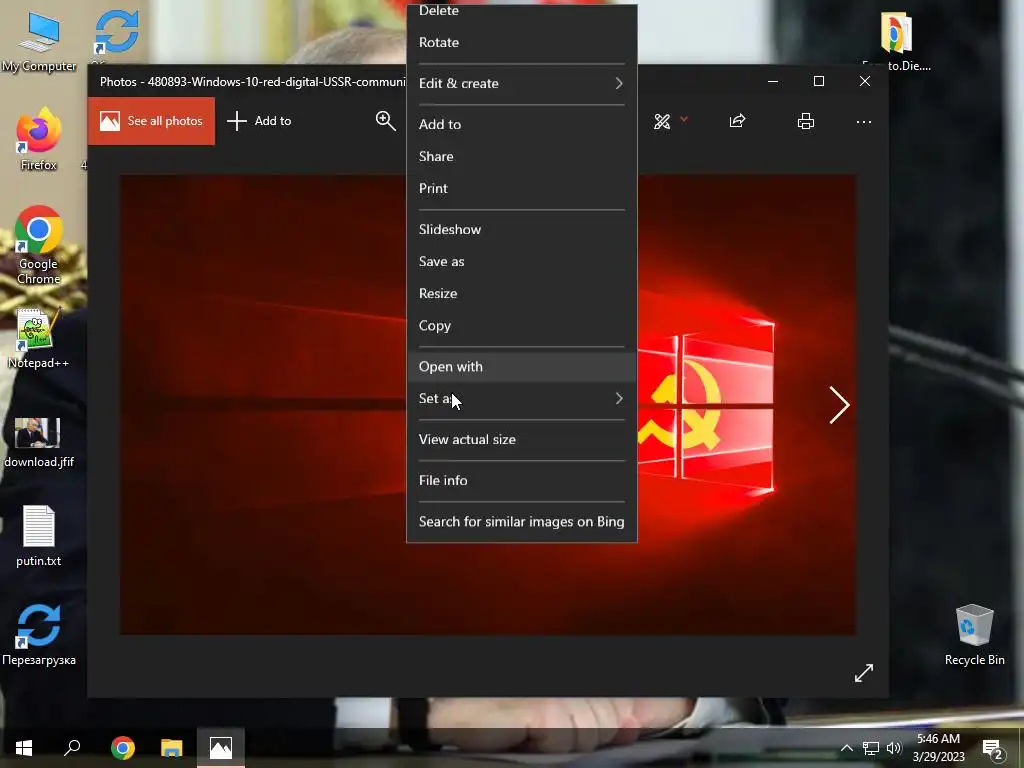Open the Windows Start menu
This screenshot has width=1024, height=768.
pyautogui.click(x=24, y=748)
